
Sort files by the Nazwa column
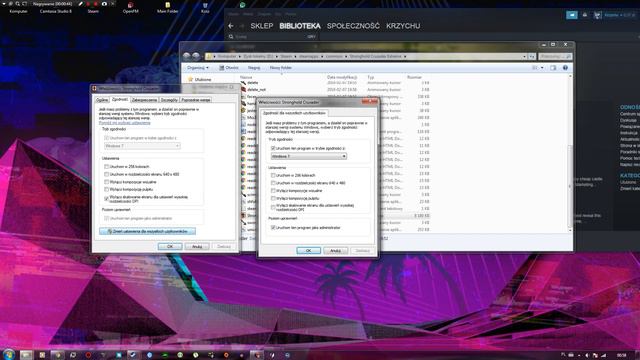(247, 77)
